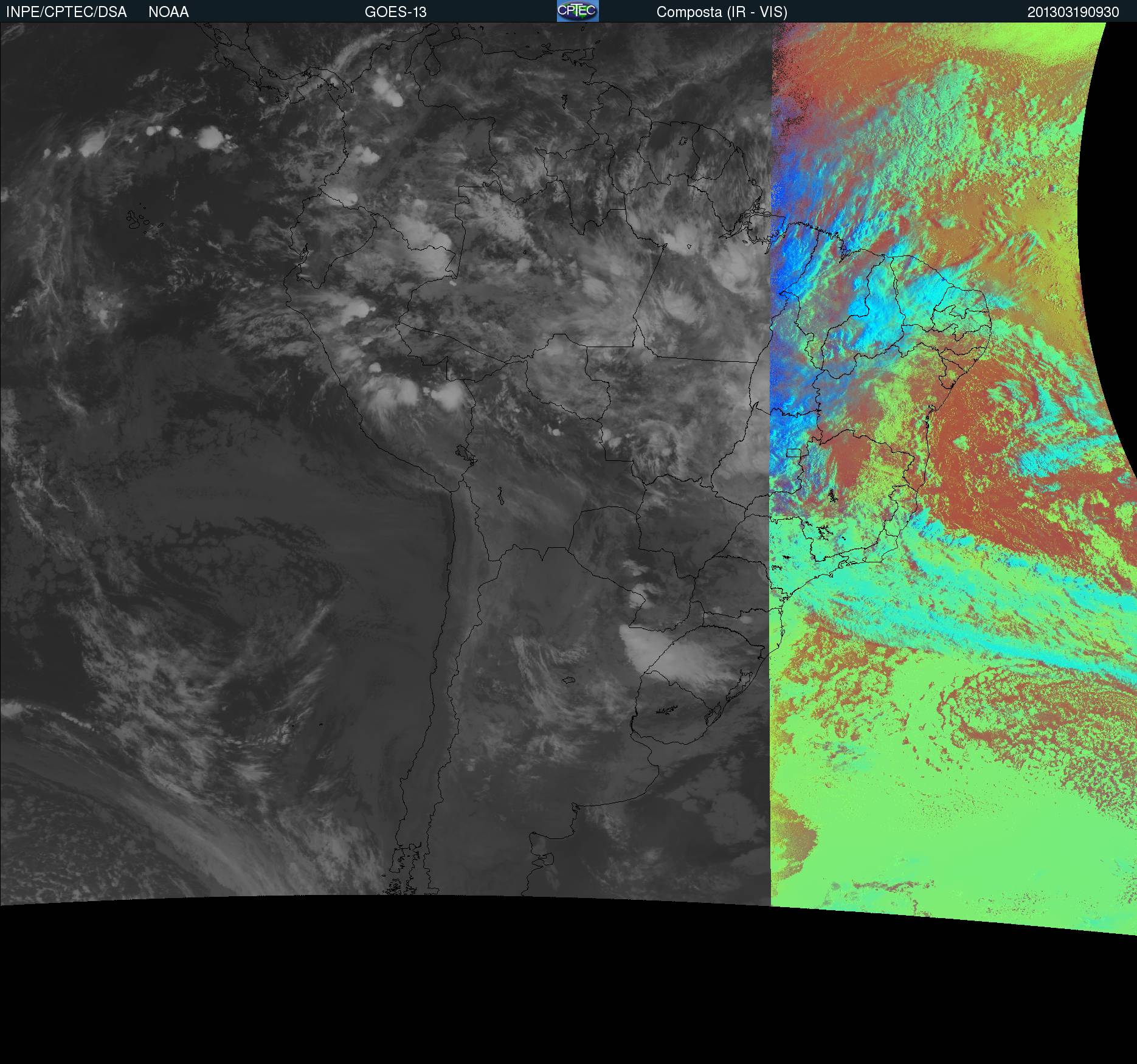The width and height of the screenshot is (1137, 1064).
Task: Click the INPE/CPTEC/DSA header label
Action: tap(66, 12)
